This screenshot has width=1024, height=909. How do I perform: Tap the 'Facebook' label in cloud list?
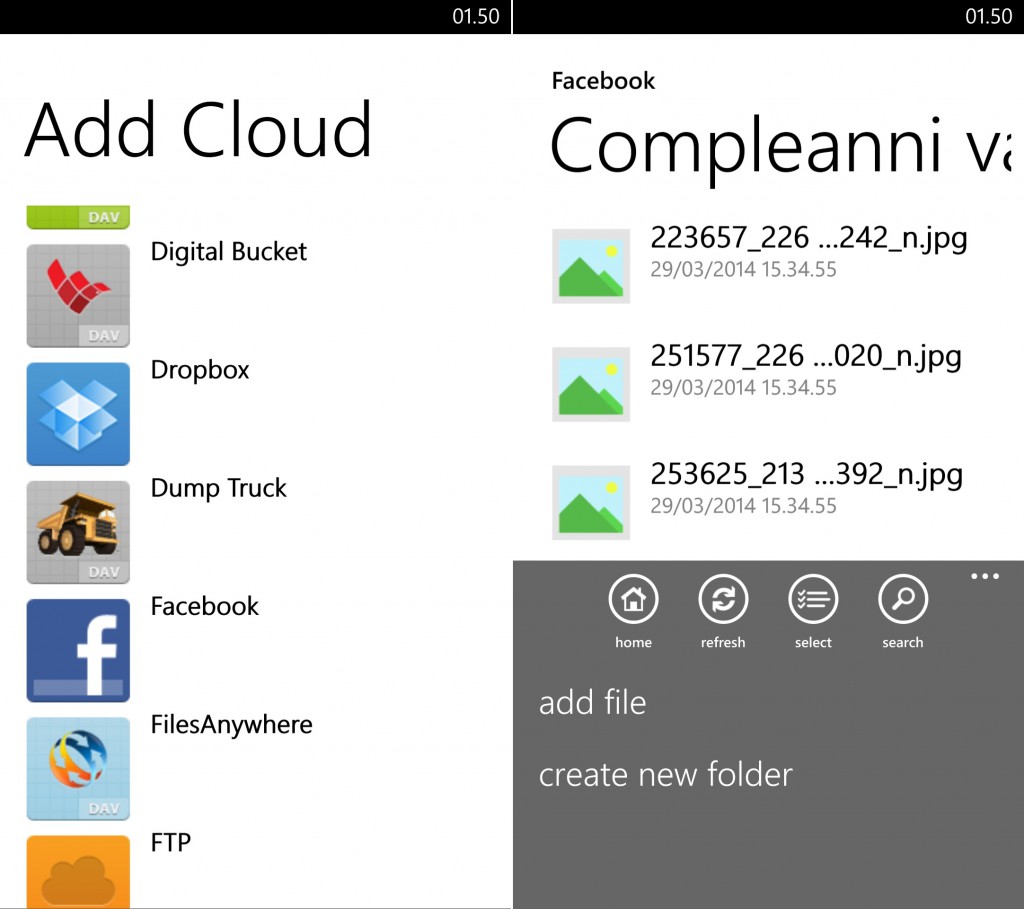coord(204,607)
